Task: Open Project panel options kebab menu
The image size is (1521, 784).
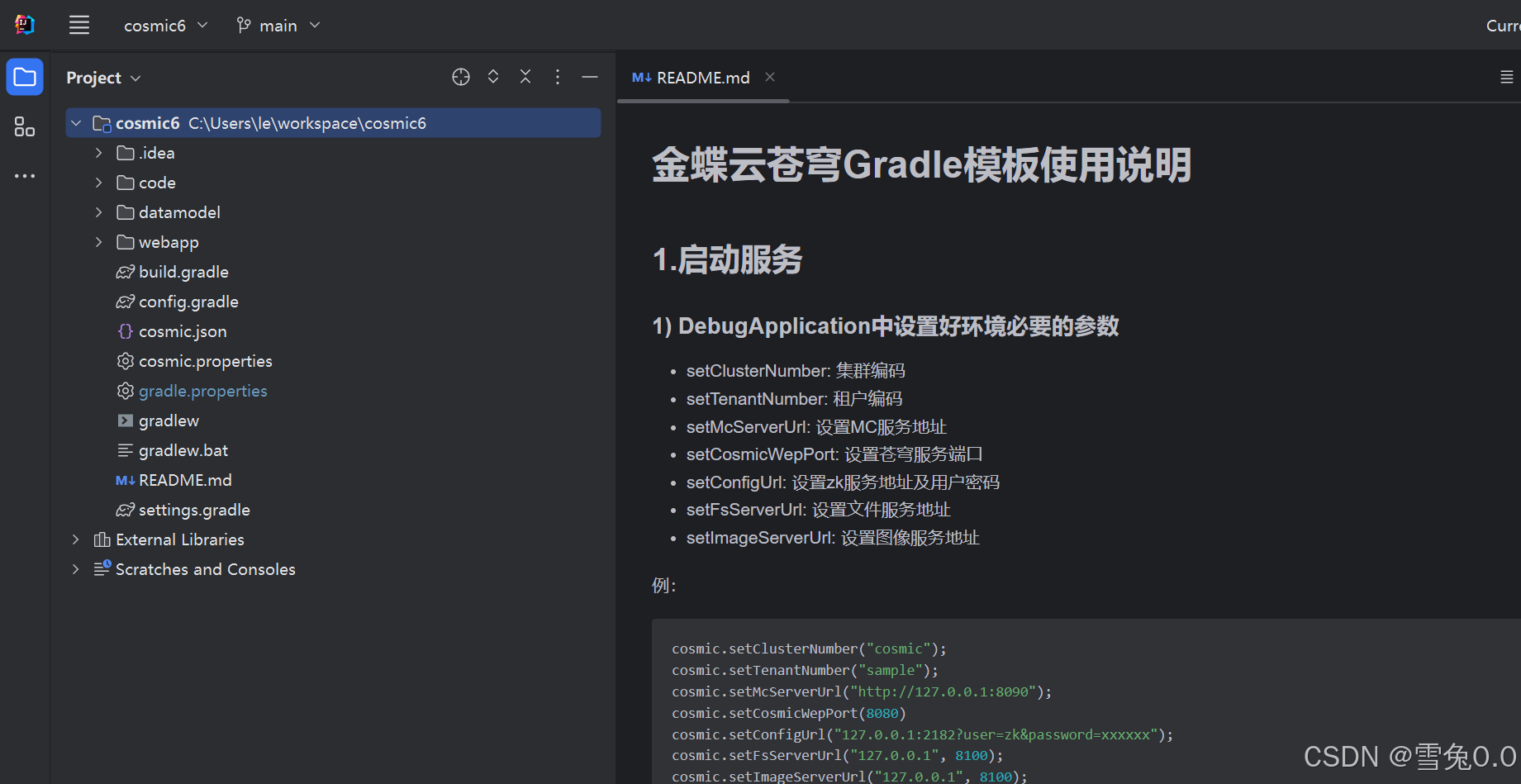Action: pos(558,77)
